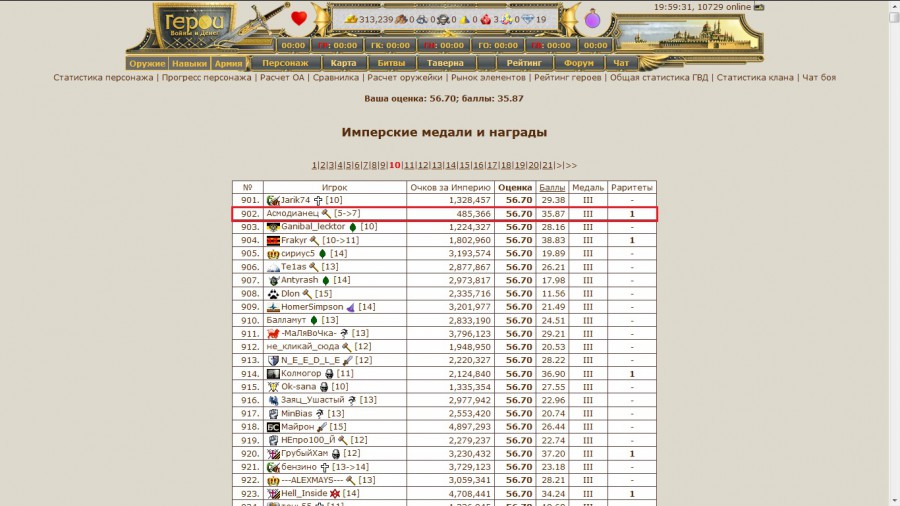900x506 pixels.
Task: Open the Чат menu
Action: [x=621, y=63]
